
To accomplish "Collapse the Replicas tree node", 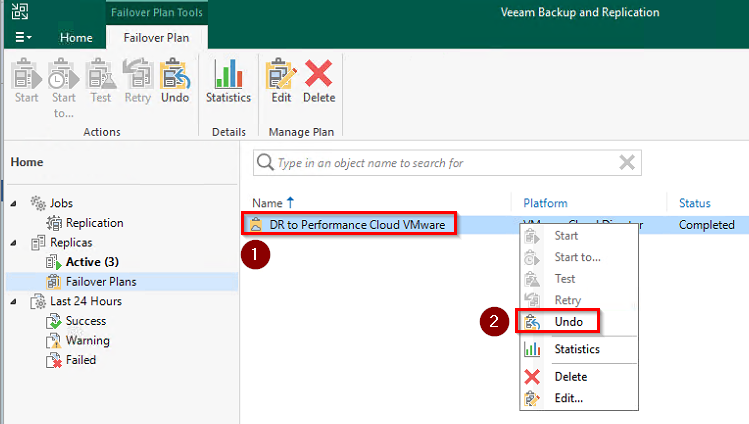I will point(13,243).
